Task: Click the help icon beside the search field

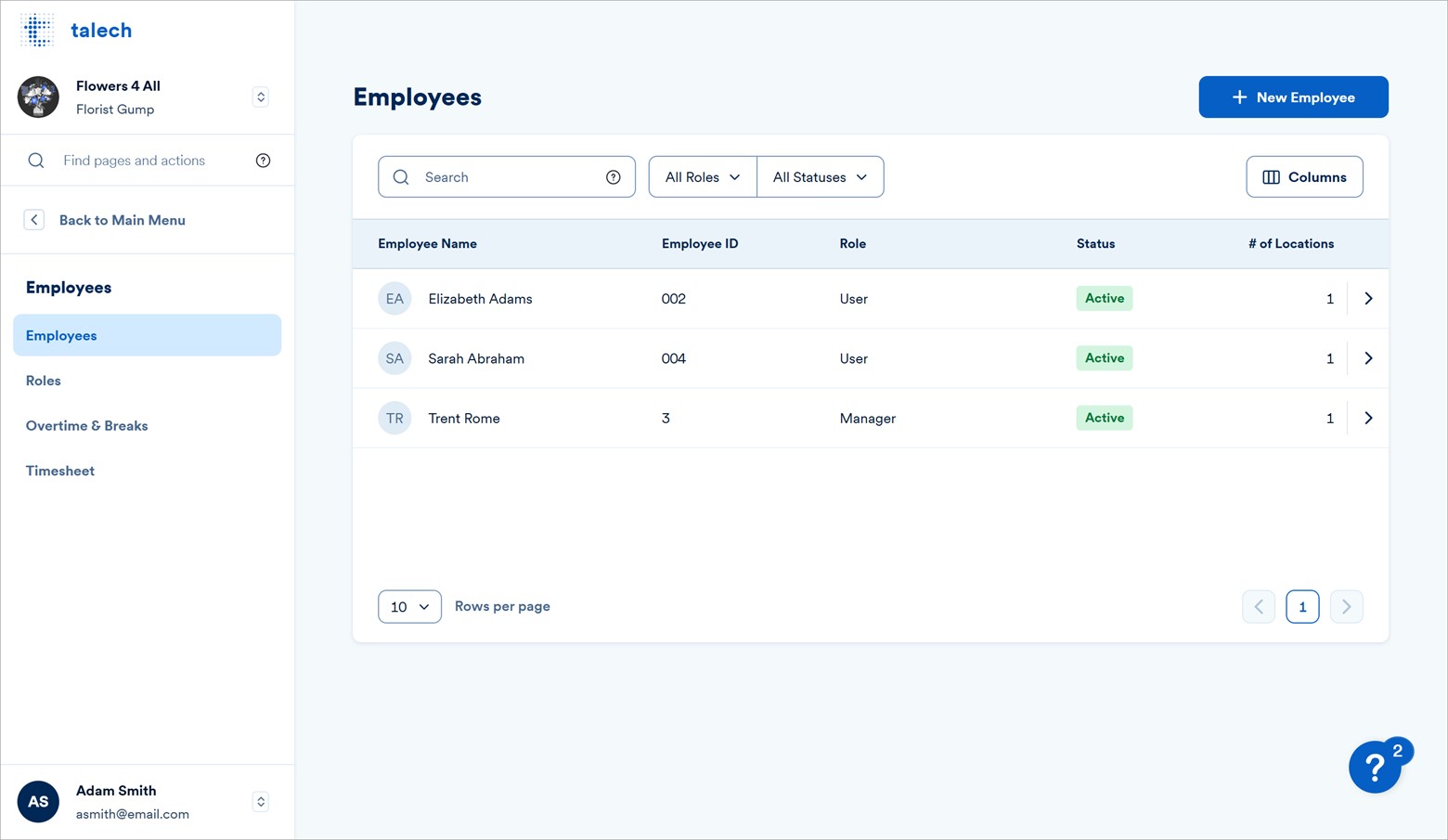Action: coord(613,176)
